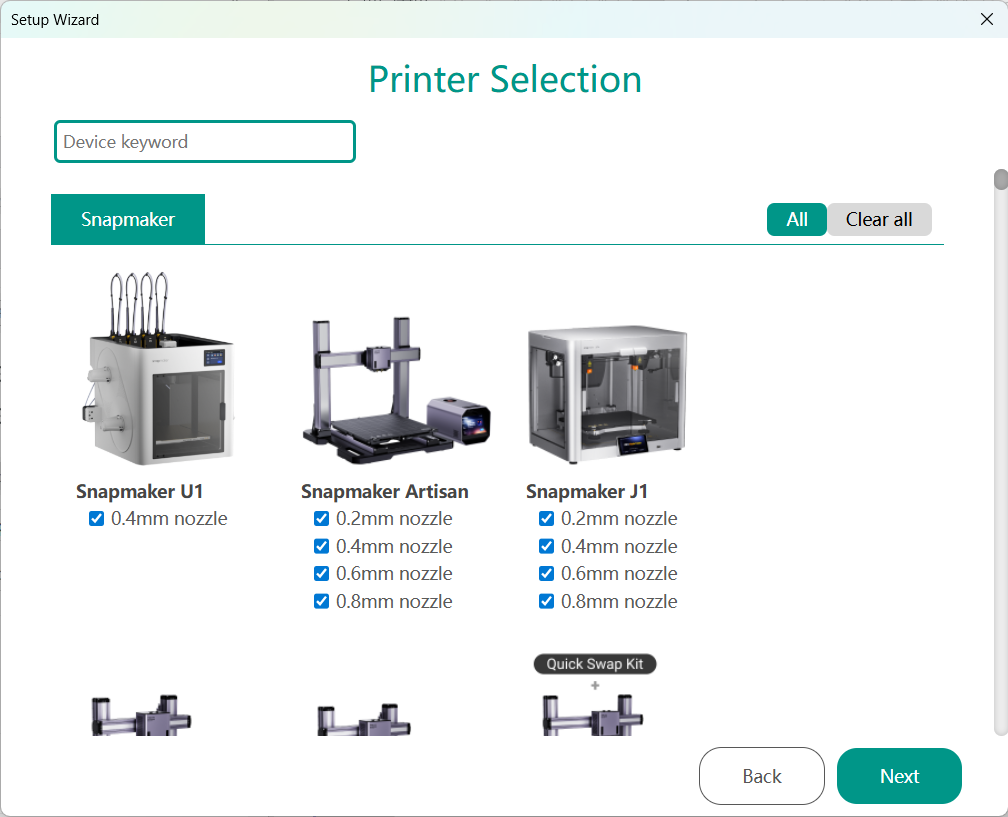Image resolution: width=1008 pixels, height=817 pixels.
Task: Disable Snapmaker Artisan 0.6mm nozzle option
Action: [322, 574]
